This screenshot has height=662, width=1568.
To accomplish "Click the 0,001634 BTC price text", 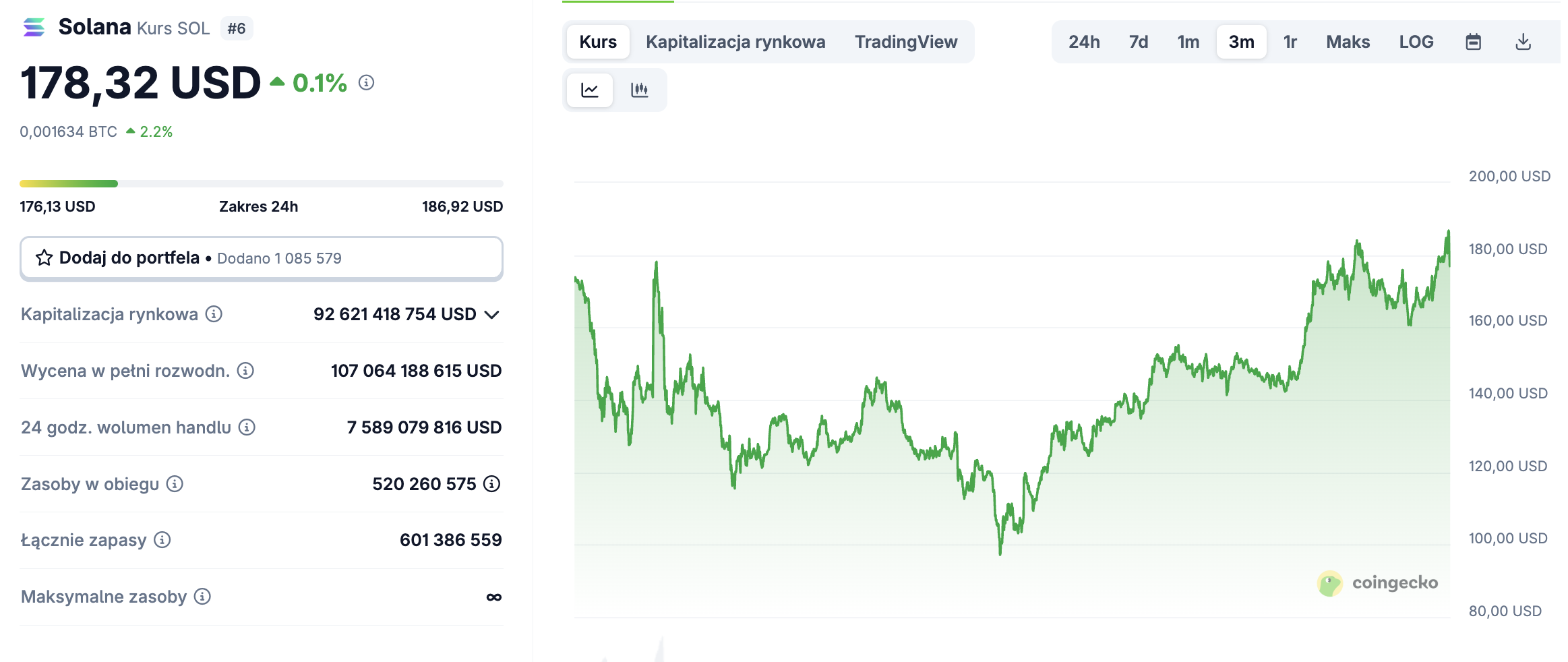I will [x=68, y=131].
